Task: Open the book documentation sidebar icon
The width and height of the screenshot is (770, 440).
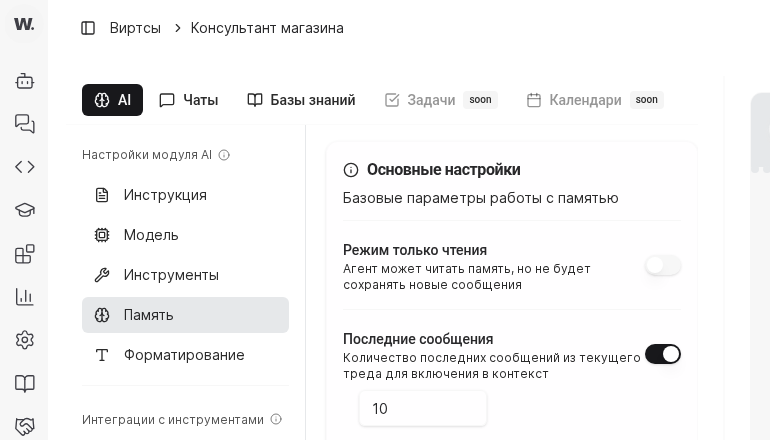Action: 25,383
